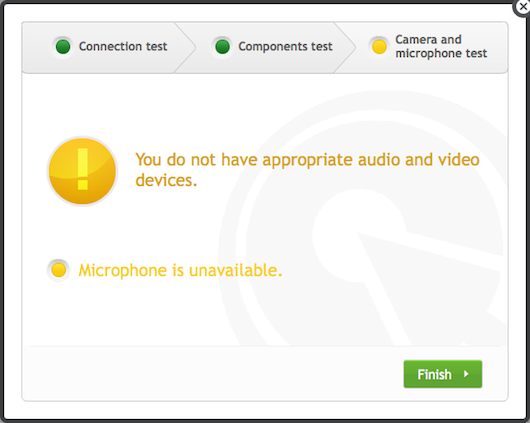This screenshot has height=423, width=530.
Task: Click the audio and video devices warning text
Action: [307, 170]
